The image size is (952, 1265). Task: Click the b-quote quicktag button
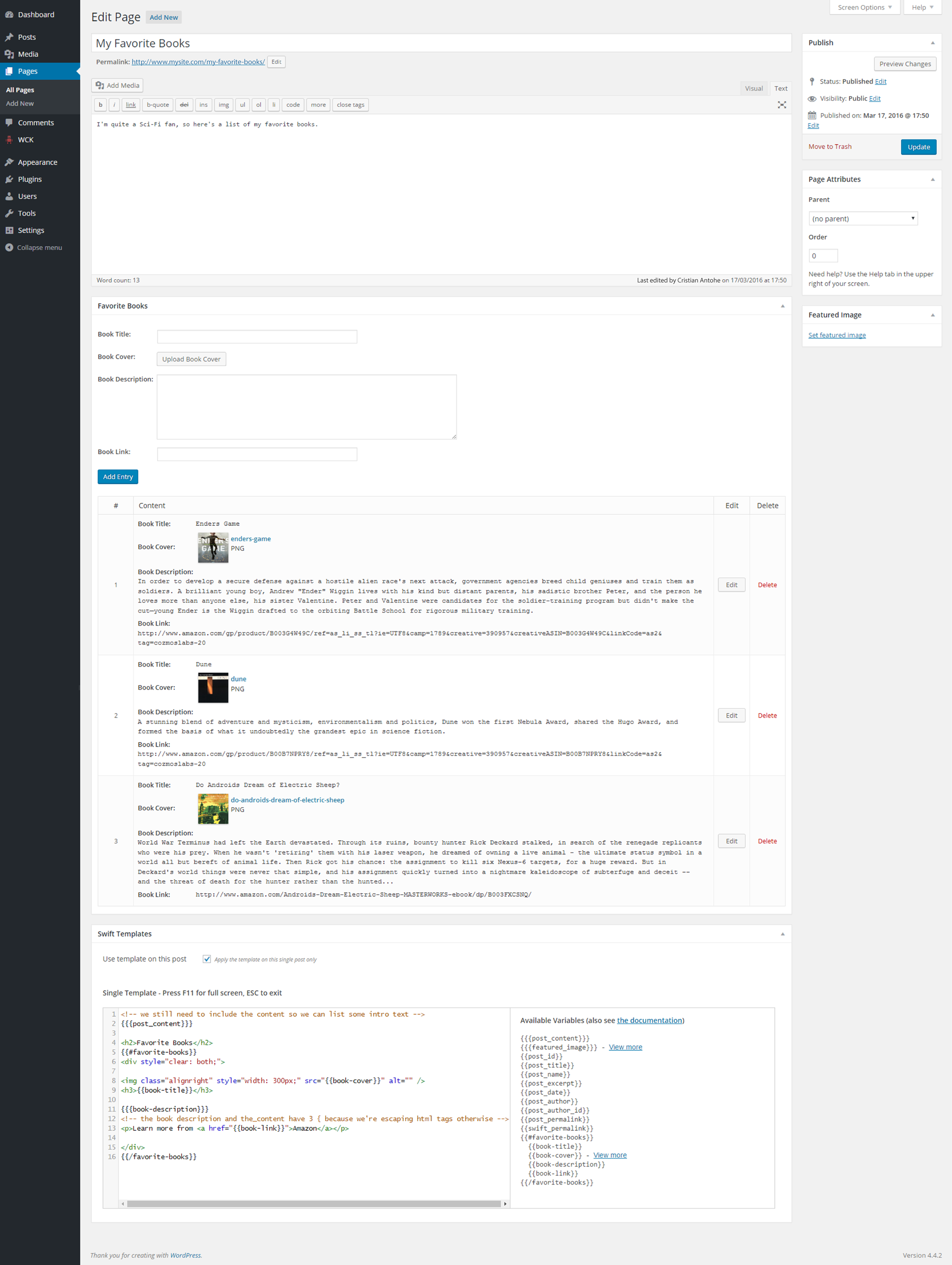coord(158,105)
